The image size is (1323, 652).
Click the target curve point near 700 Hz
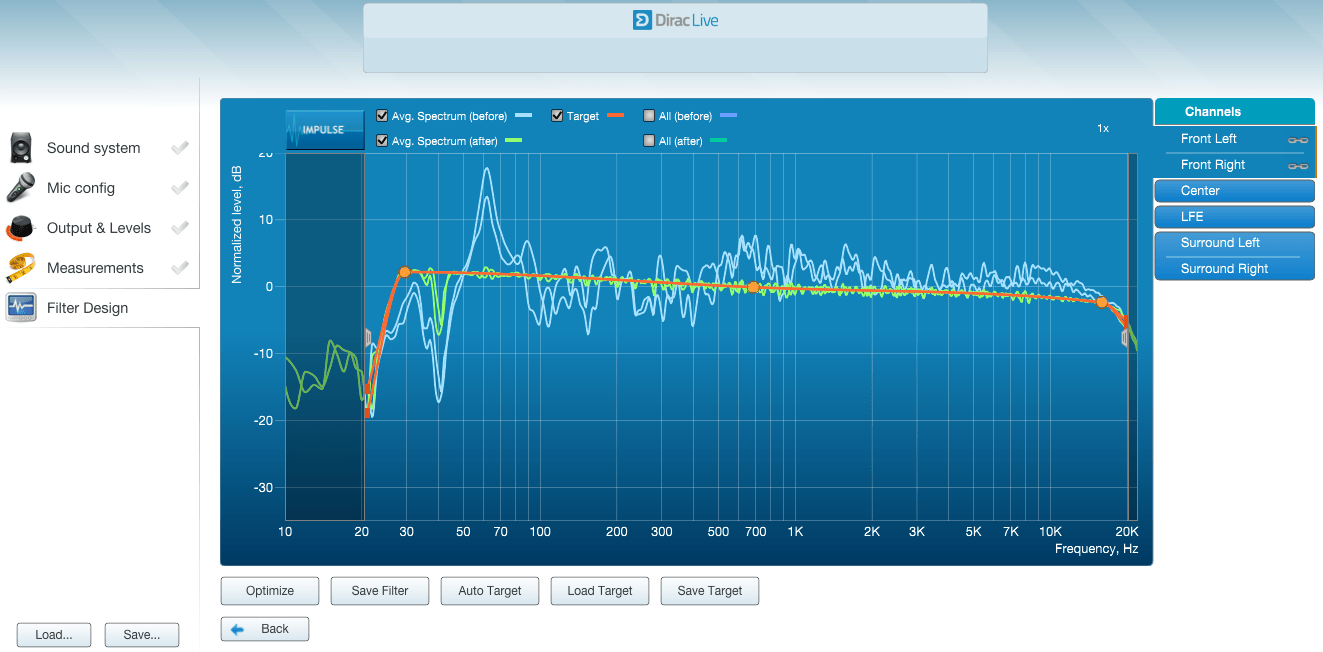[x=754, y=287]
